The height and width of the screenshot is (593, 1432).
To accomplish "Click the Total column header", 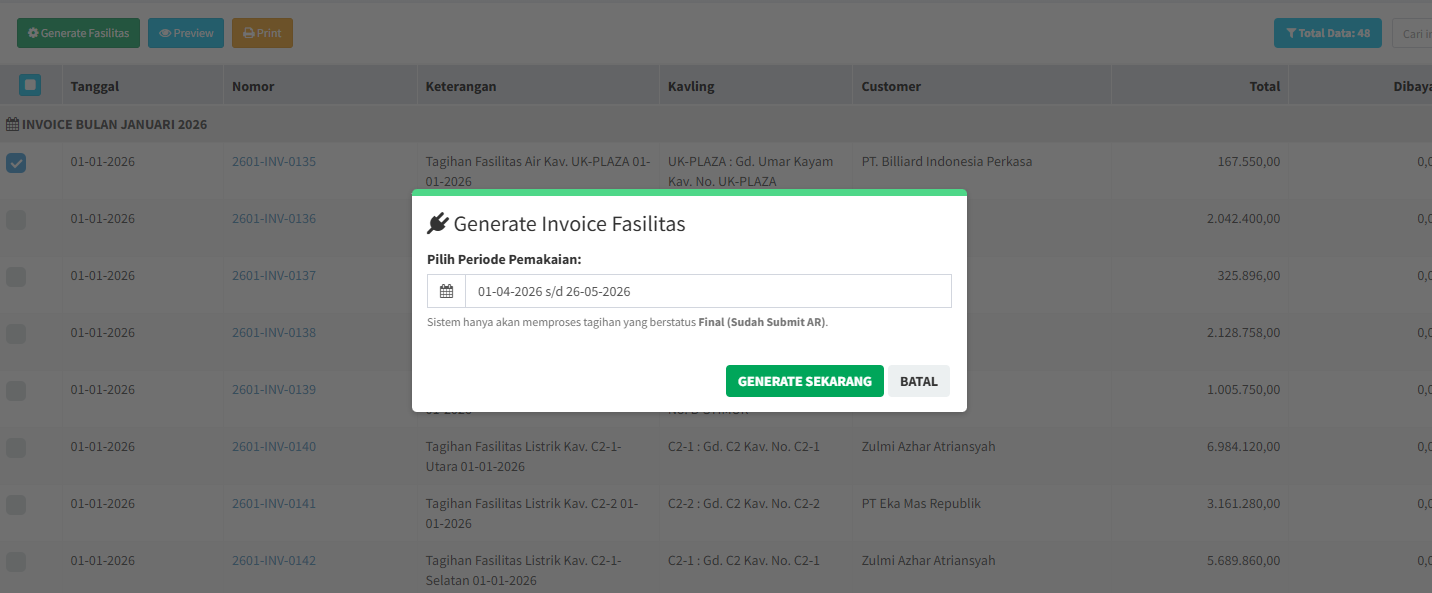I will pos(1264,86).
